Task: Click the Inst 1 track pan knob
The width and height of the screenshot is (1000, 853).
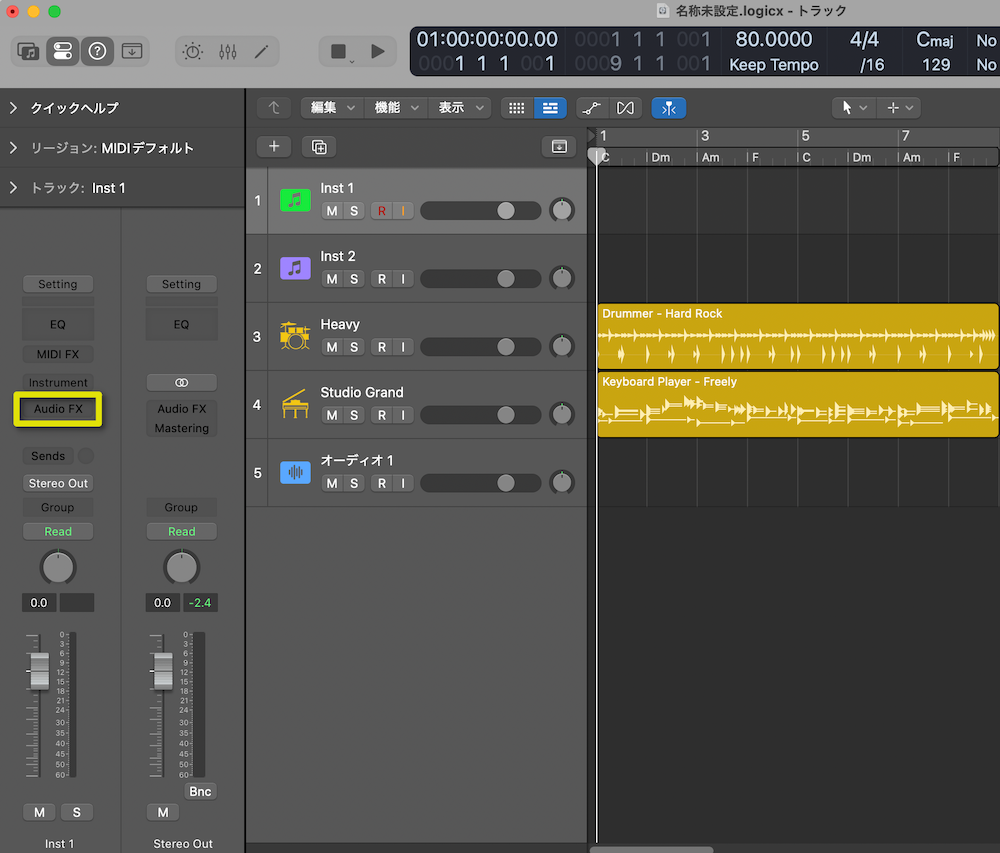Action: point(562,210)
